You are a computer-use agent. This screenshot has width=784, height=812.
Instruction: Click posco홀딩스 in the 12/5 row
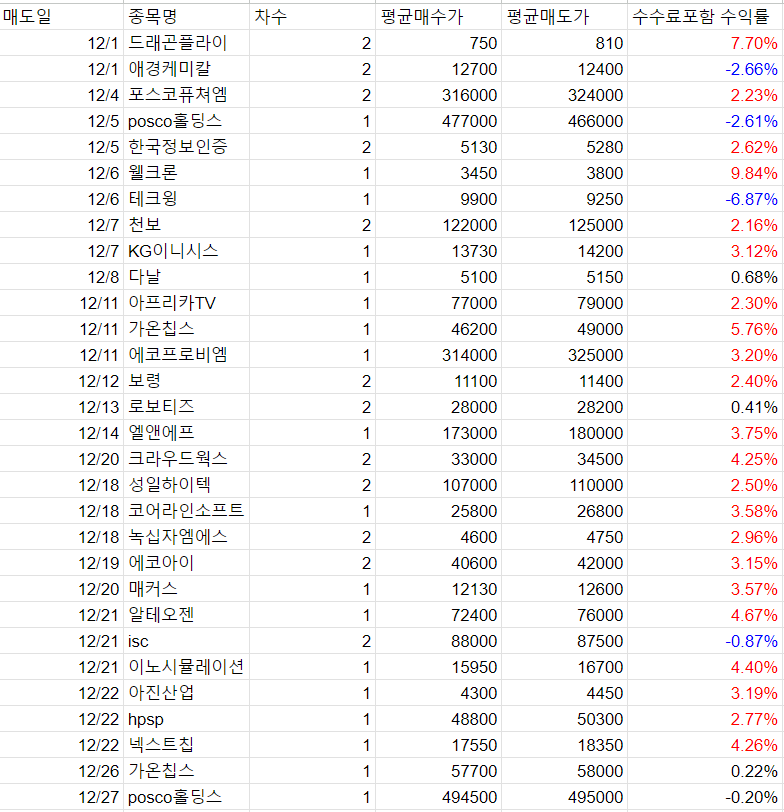coord(186,121)
